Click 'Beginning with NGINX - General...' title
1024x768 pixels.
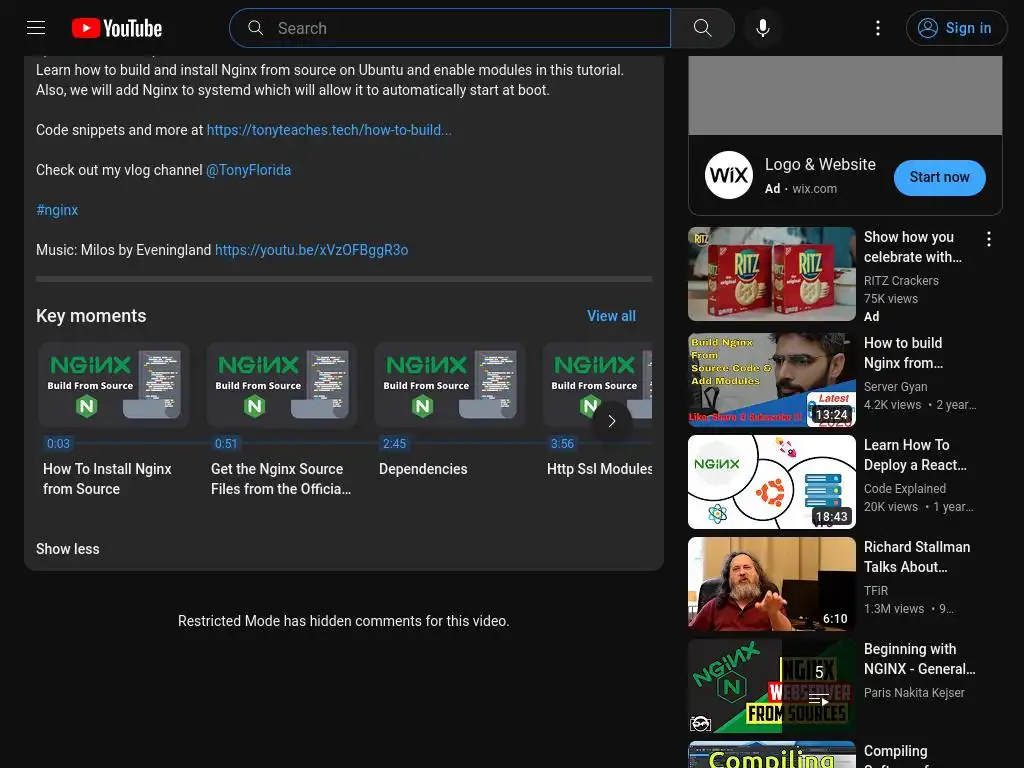pos(920,658)
